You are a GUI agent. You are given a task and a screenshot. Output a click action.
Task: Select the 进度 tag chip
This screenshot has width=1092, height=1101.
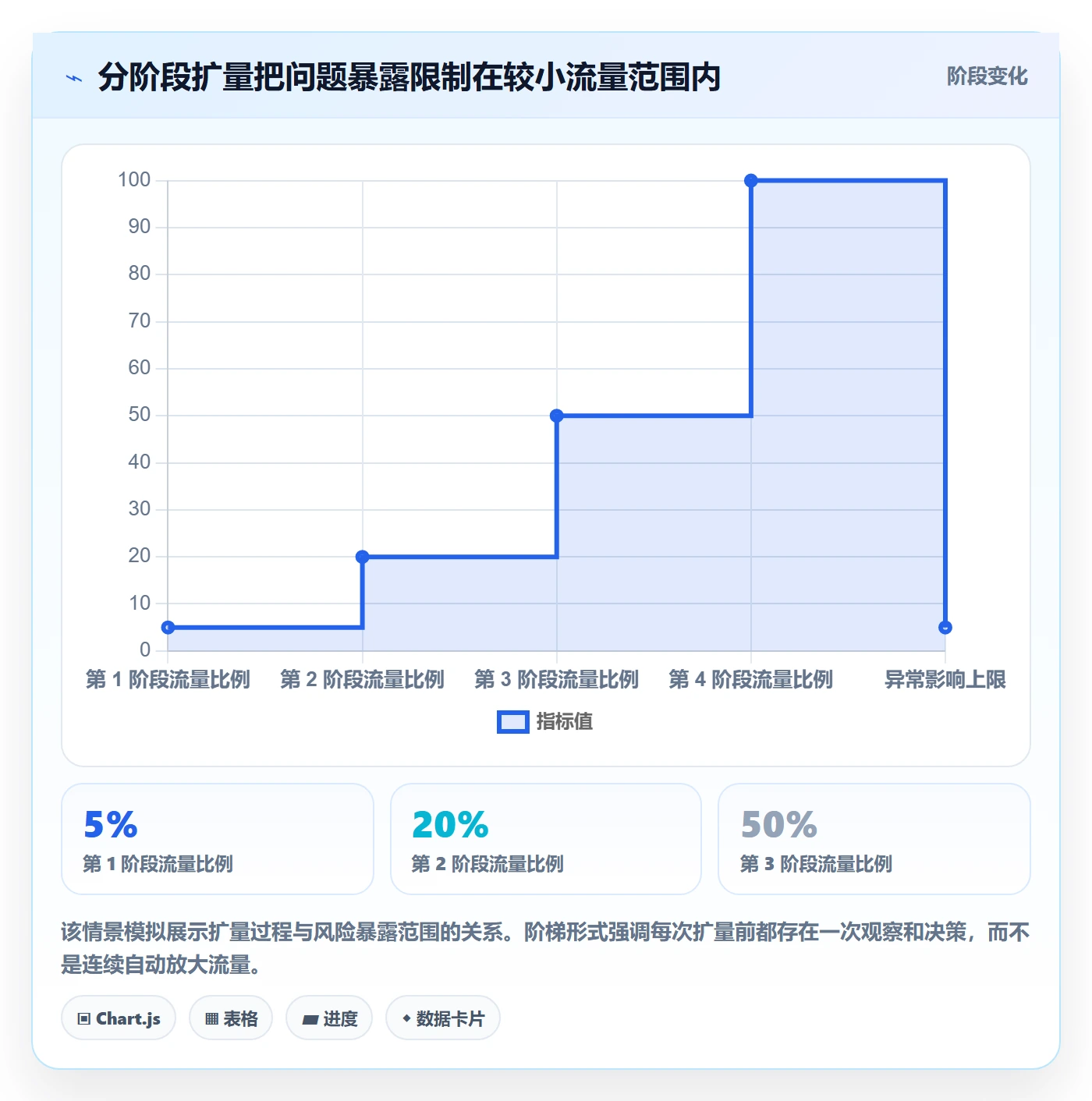click(329, 1018)
